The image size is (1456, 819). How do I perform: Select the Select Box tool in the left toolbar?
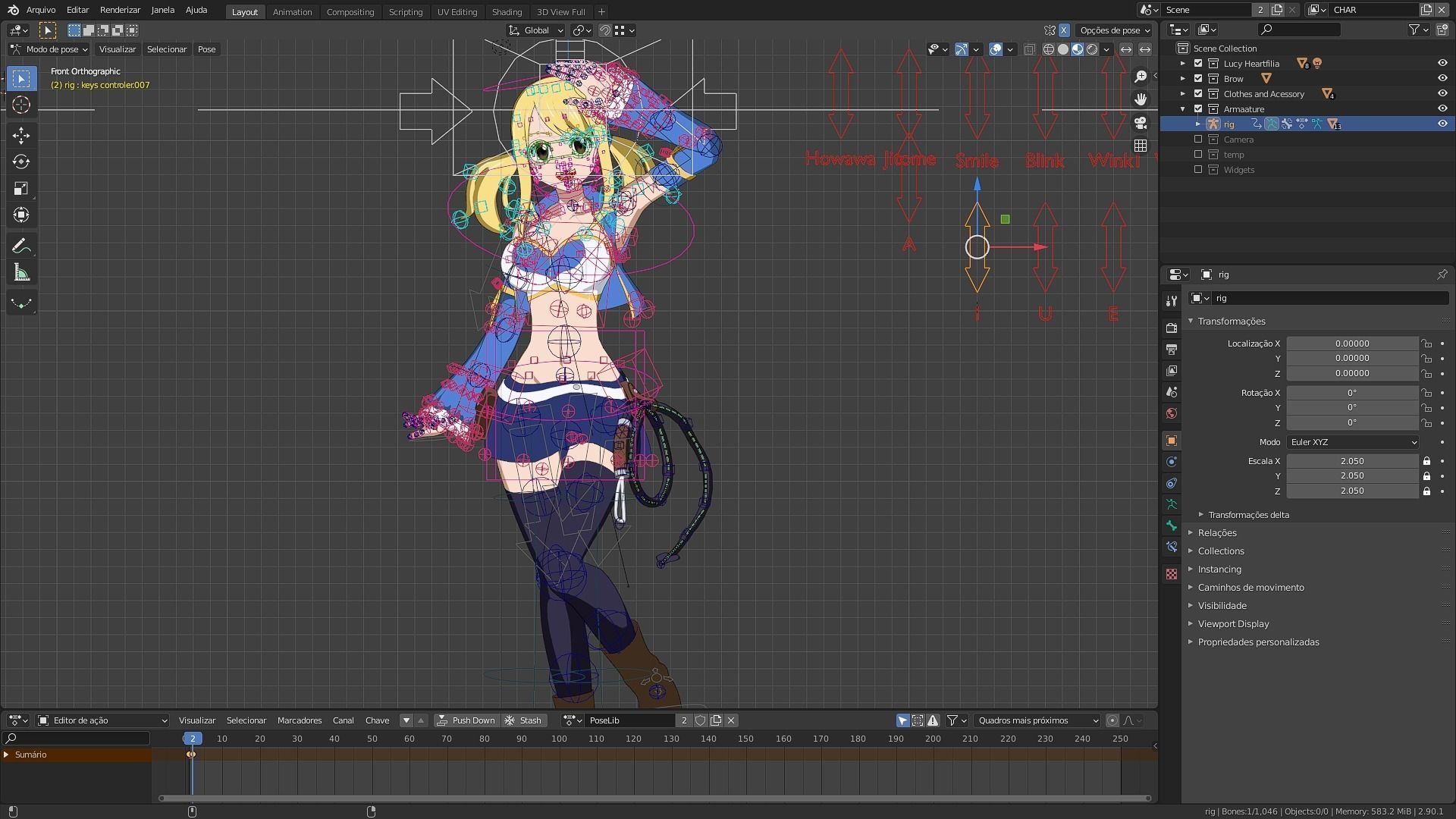(x=21, y=79)
